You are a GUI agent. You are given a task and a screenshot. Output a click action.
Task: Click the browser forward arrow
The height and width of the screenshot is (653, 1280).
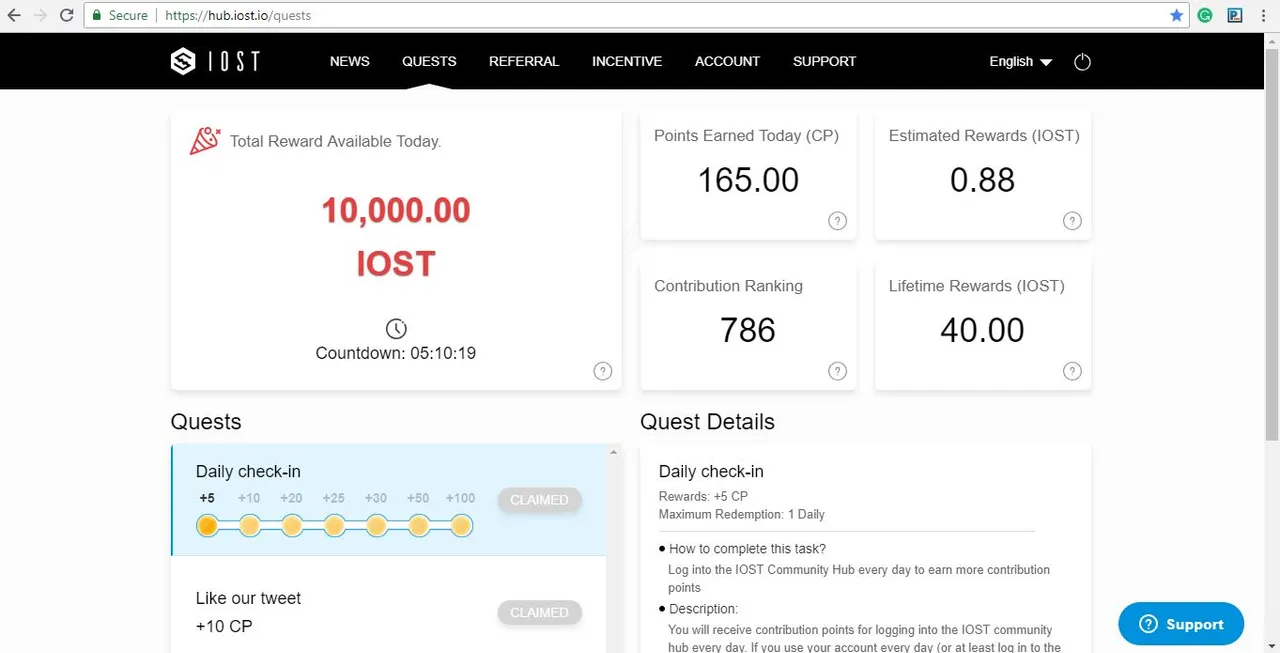click(x=40, y=16)
